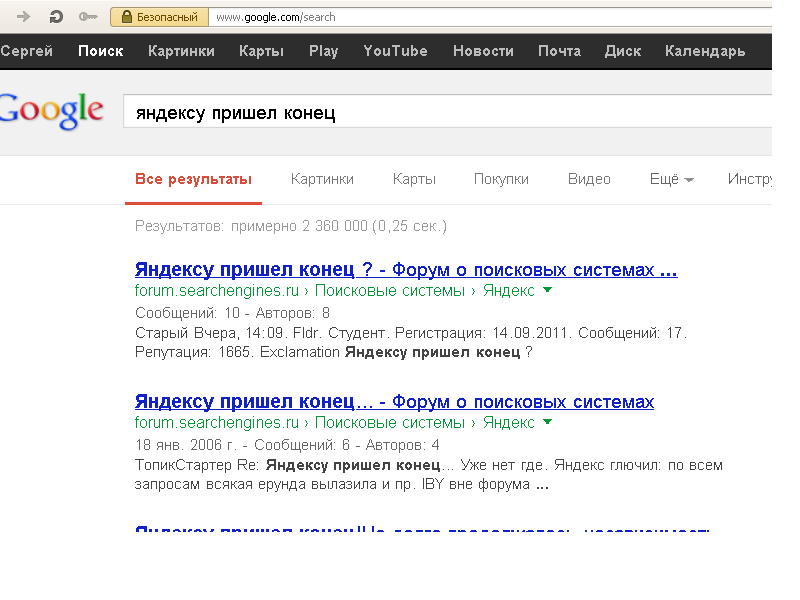Expand green arrow next to second result's URL
Viewport: 800px width, 600px height.
pyautogui.click(x=547, y=422)
